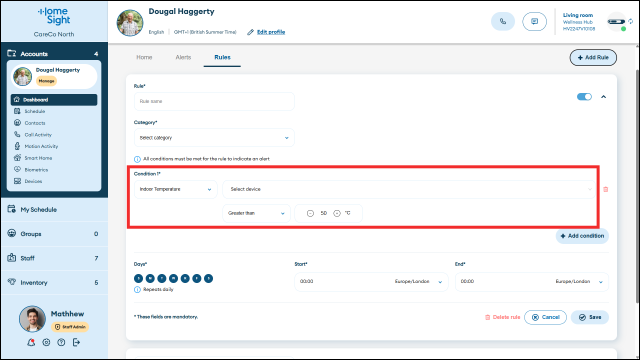Click the pencil icon beside Edit profile

[250, 32]
